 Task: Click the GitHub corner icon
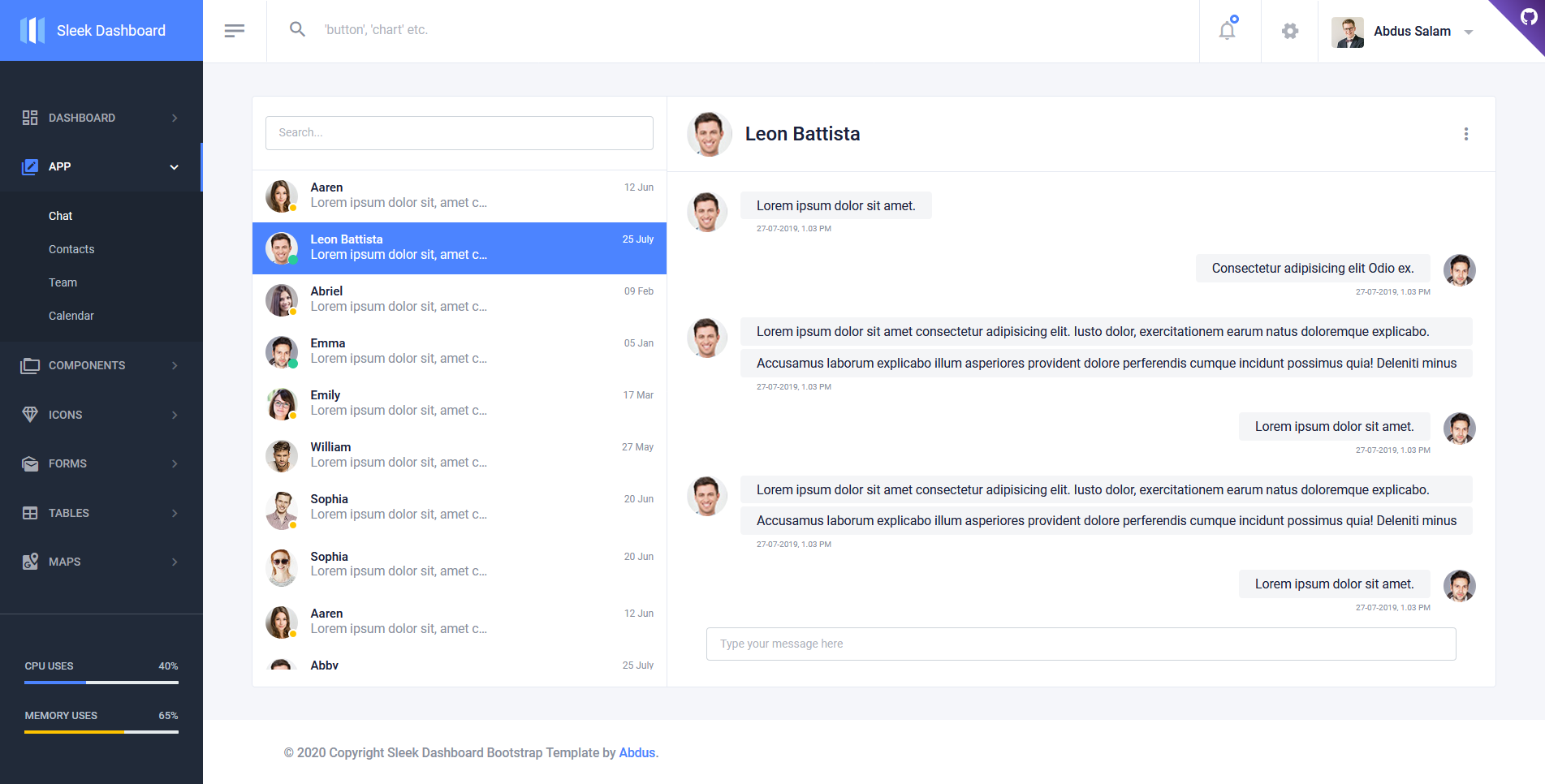pos(1527,17)
